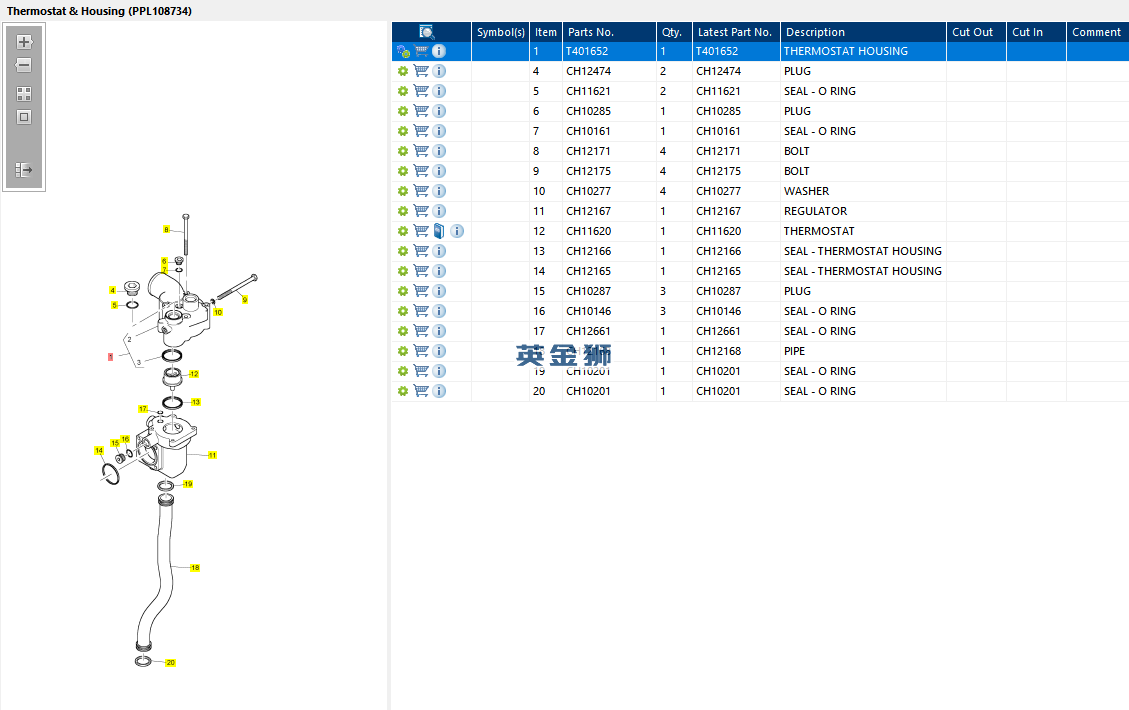This screenshot has height=710, width=1129.
Task: Click the PIPE description cell
Action: pyautogui.click(x=863, y=351)
